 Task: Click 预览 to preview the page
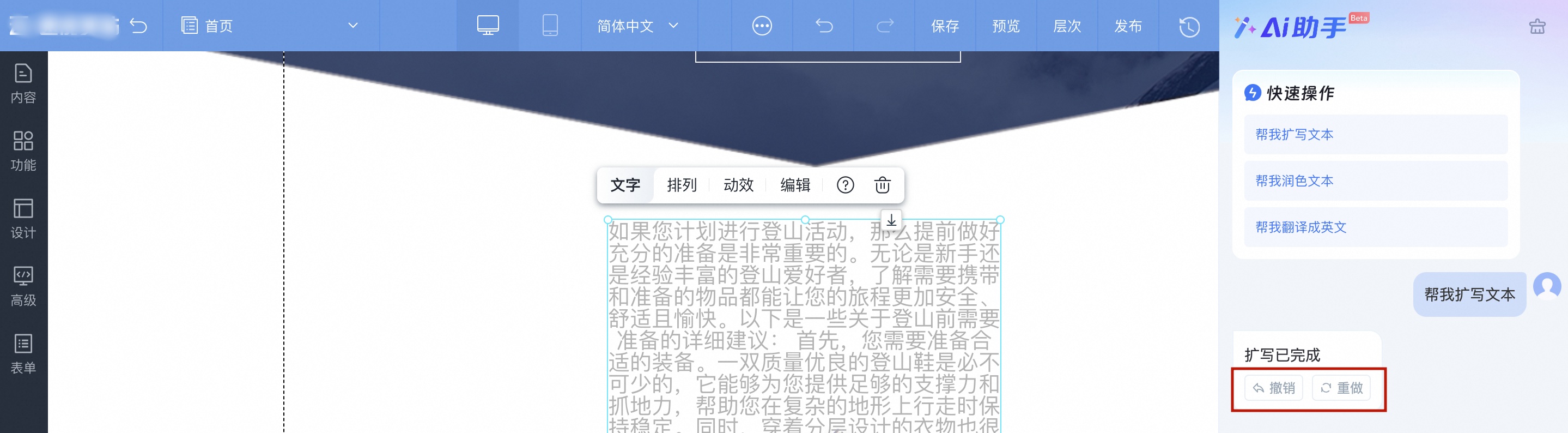click(1006, 26)
